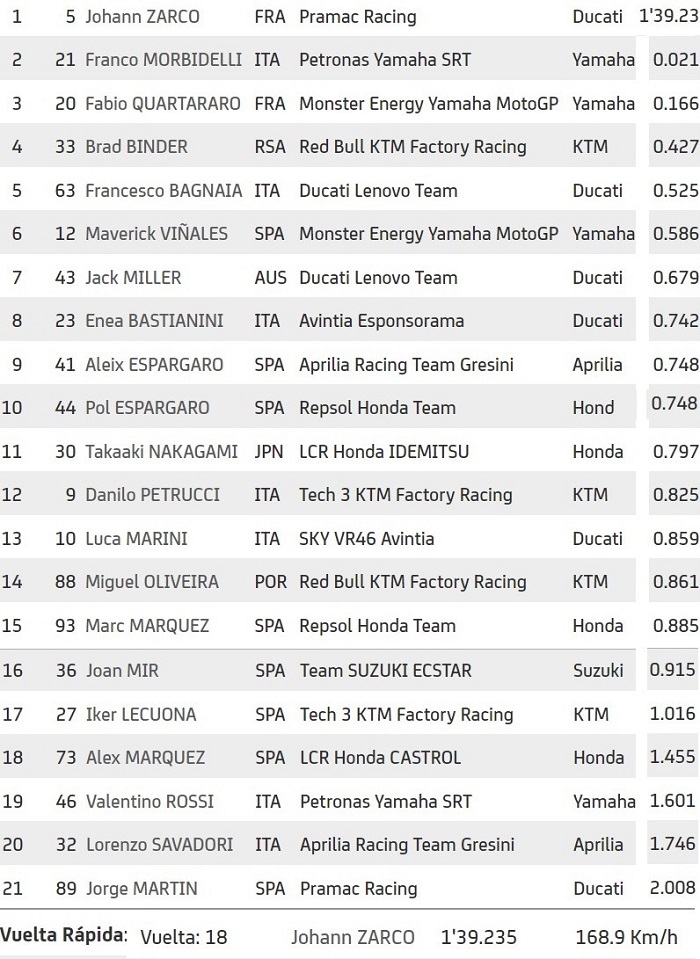Screen dimensions: 700x959
Task: Click Maverick VIÑALES rider name
Action: 157,234
